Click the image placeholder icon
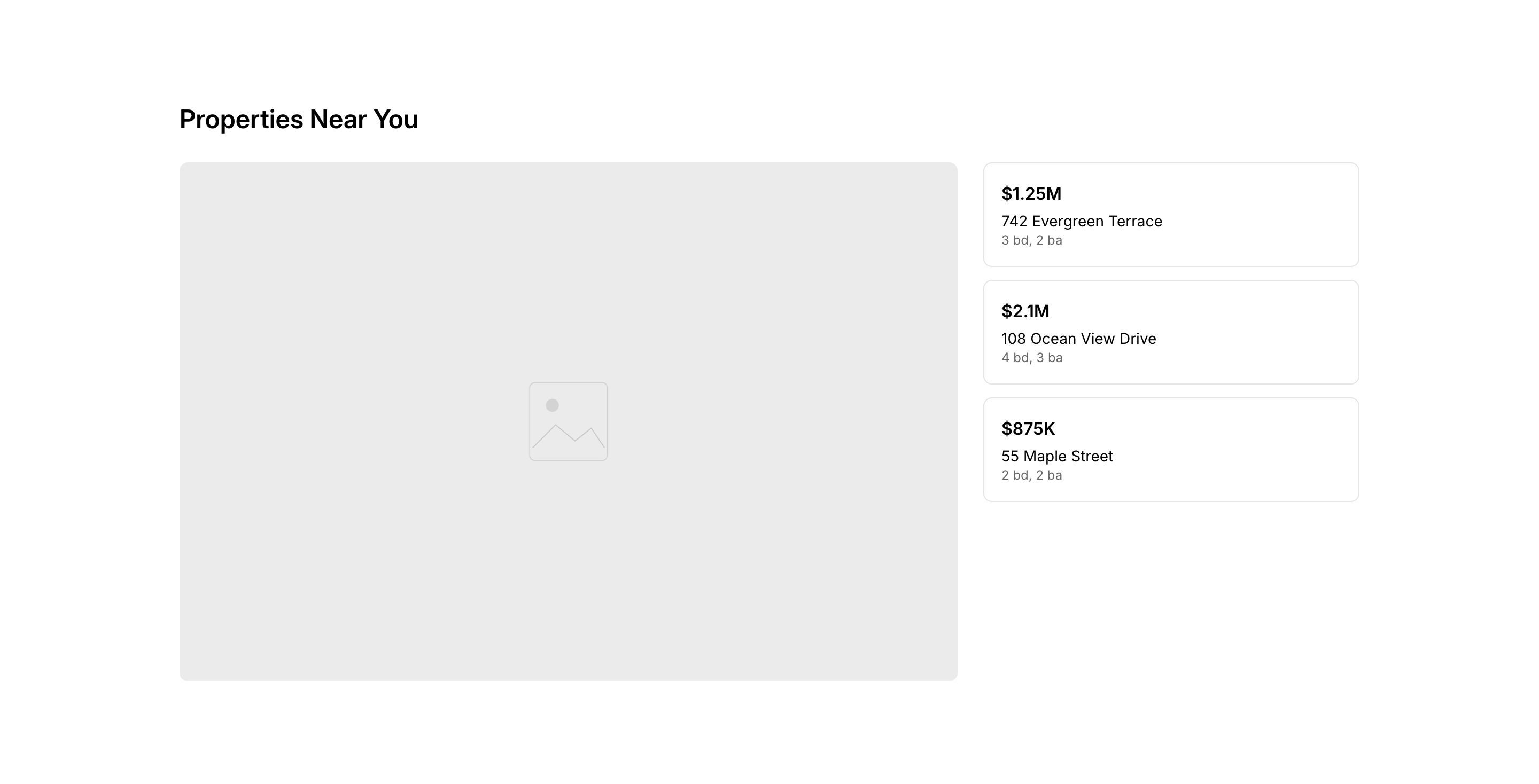This screenshot has height=784, width=1539. (x=568, y=421)
